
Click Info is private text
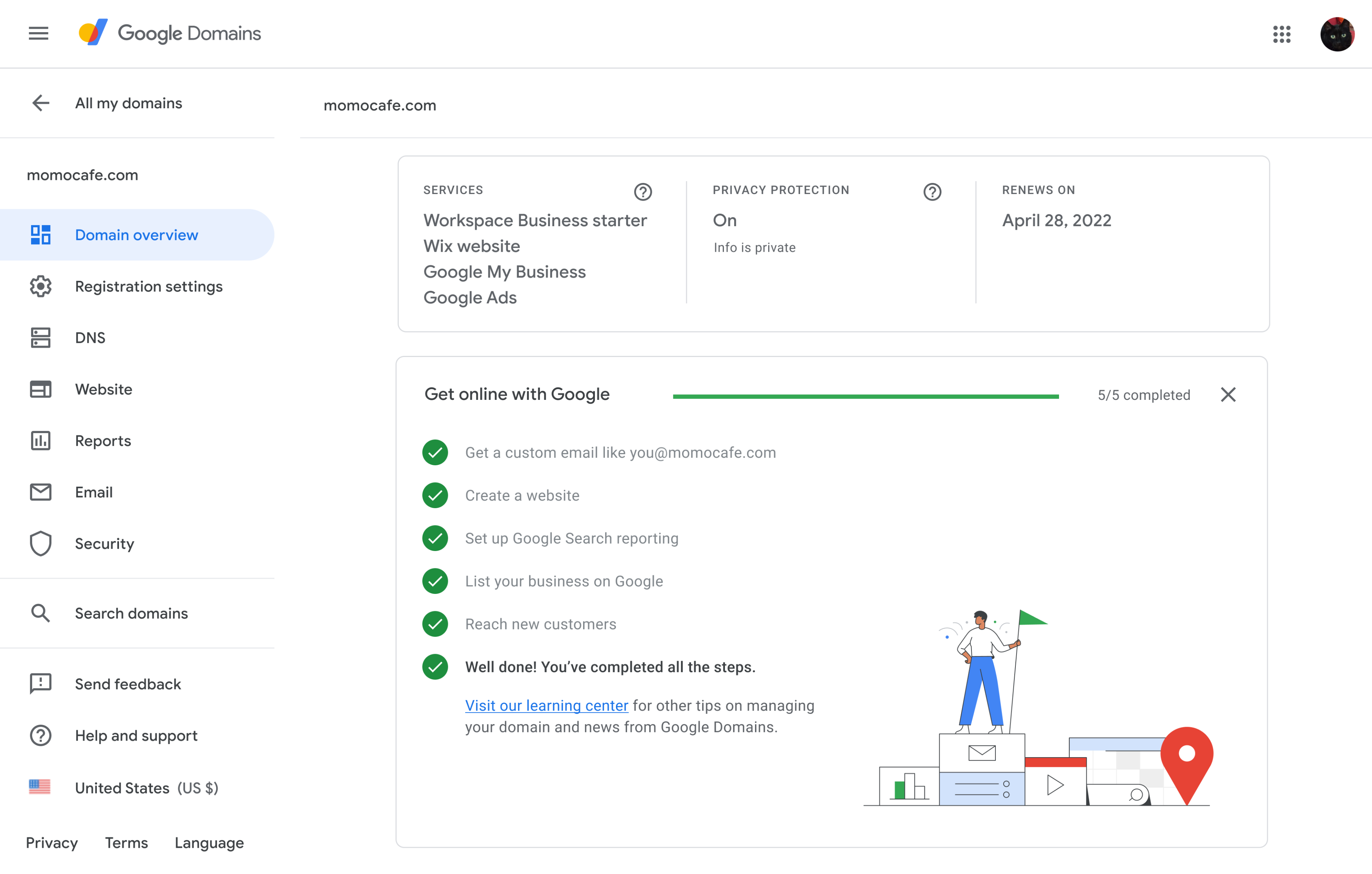coord(755,247)
